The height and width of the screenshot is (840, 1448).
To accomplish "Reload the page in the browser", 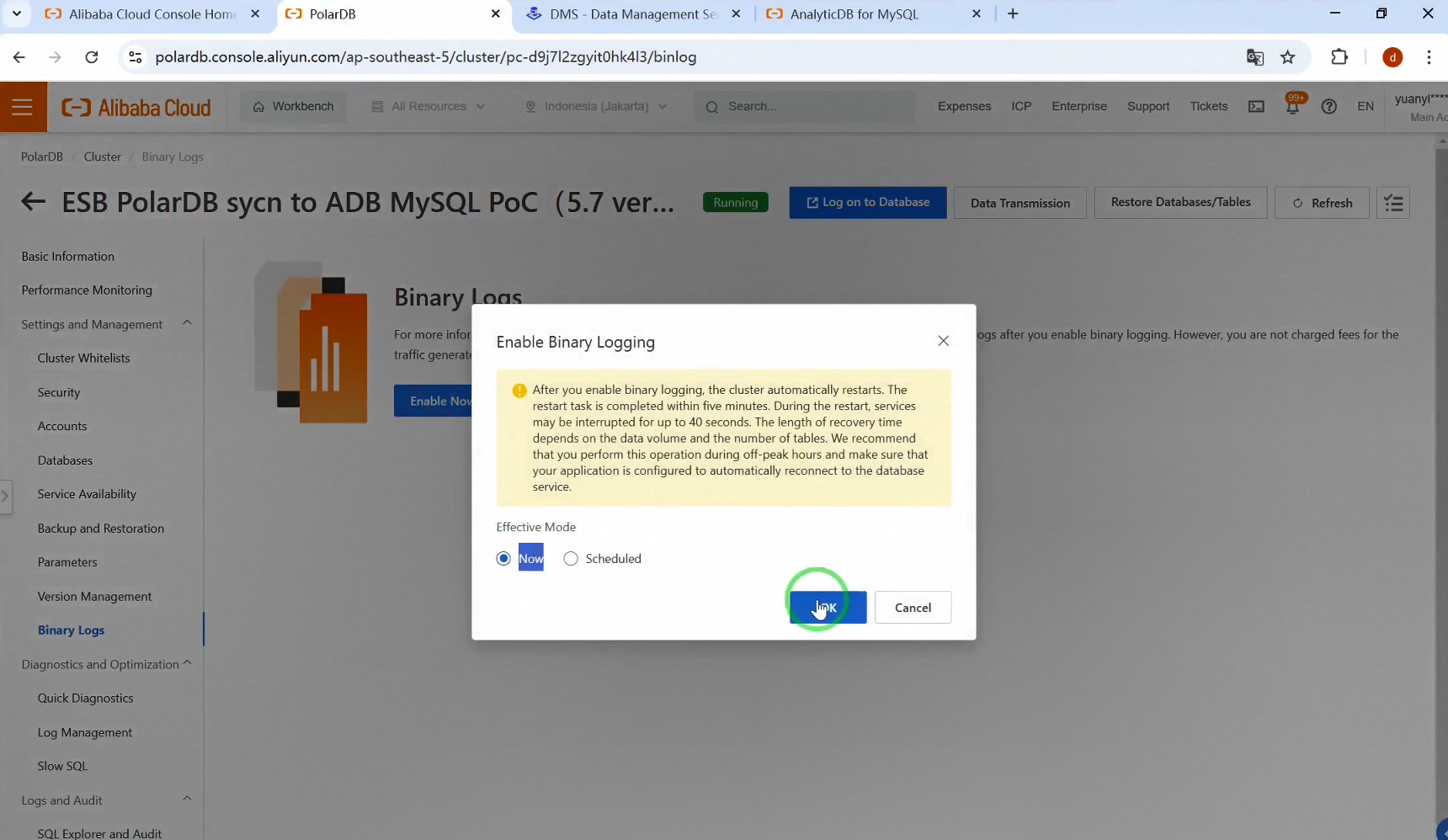I will click(x=92, y=57).
